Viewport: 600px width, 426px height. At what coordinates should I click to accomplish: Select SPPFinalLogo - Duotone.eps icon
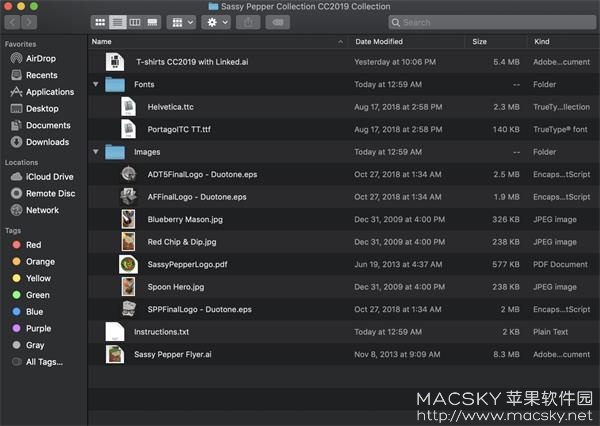point(129,309)
